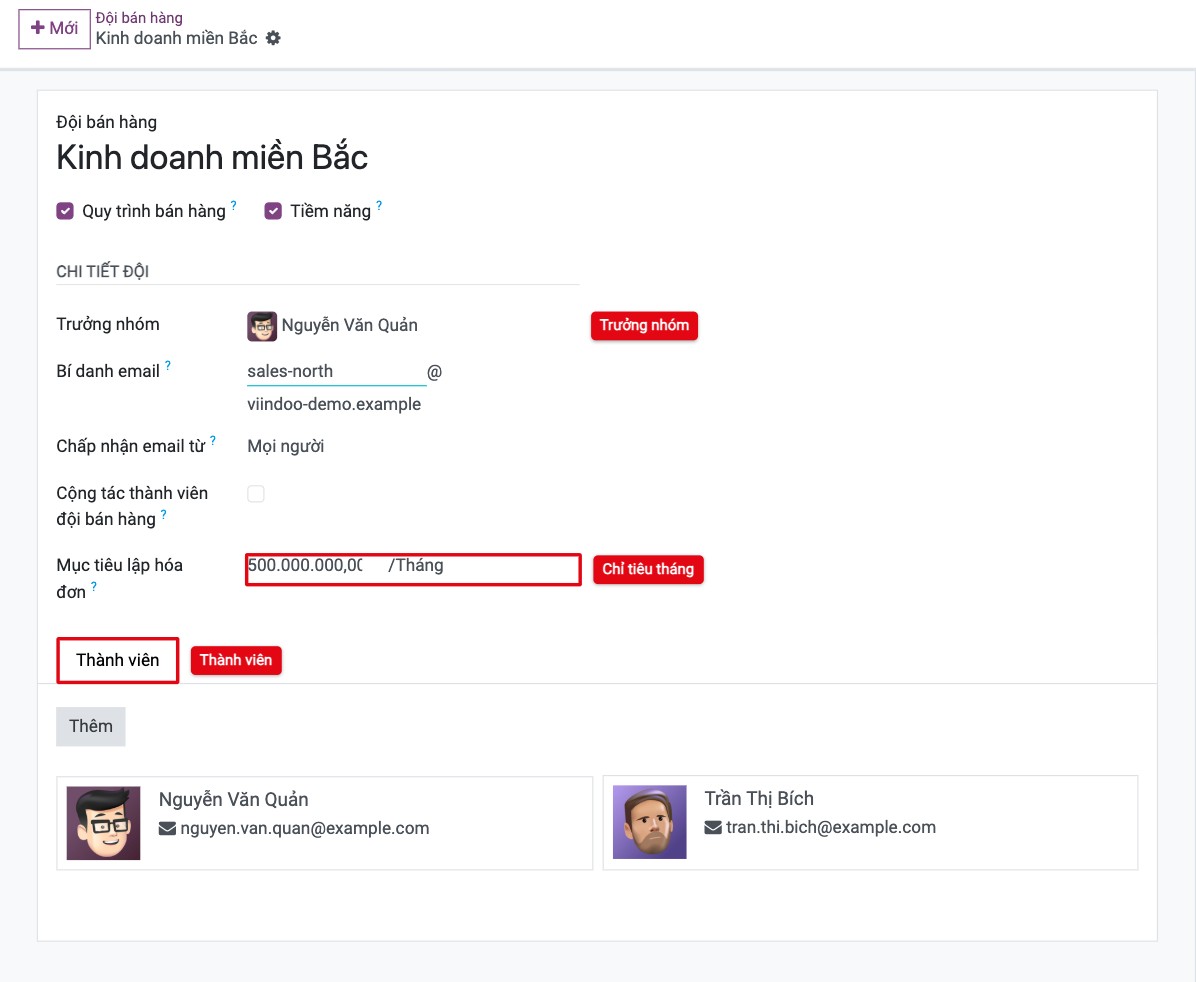The height and width of the screenshot is (982, 1196).
Task: Show help tooltip for Mục tiêu lập hóa đơn
Action: tap(94, 586)
